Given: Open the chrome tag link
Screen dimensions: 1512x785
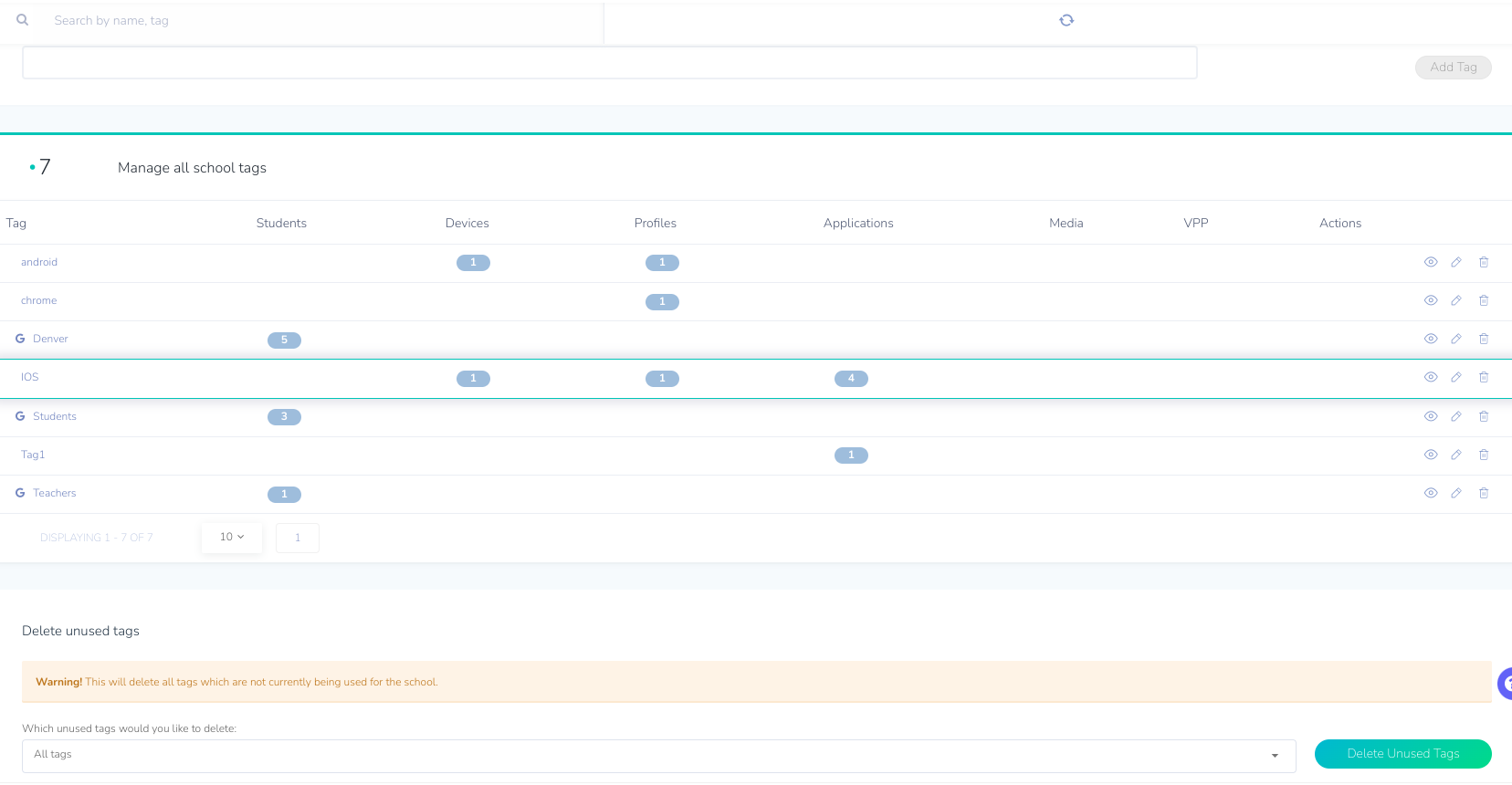Looking at the screenshot, I should [39, 300].
